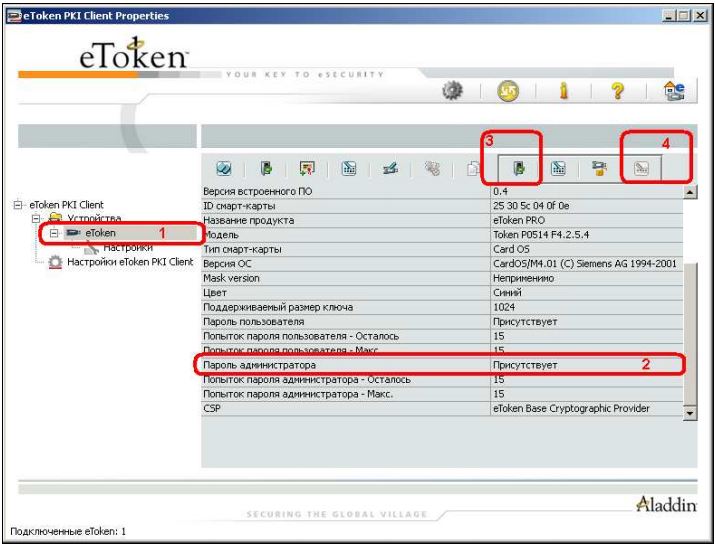Viewport: 716px width, 544px height.
Task: Click the token with padlock icon
Action: click(x=599, y=169)
